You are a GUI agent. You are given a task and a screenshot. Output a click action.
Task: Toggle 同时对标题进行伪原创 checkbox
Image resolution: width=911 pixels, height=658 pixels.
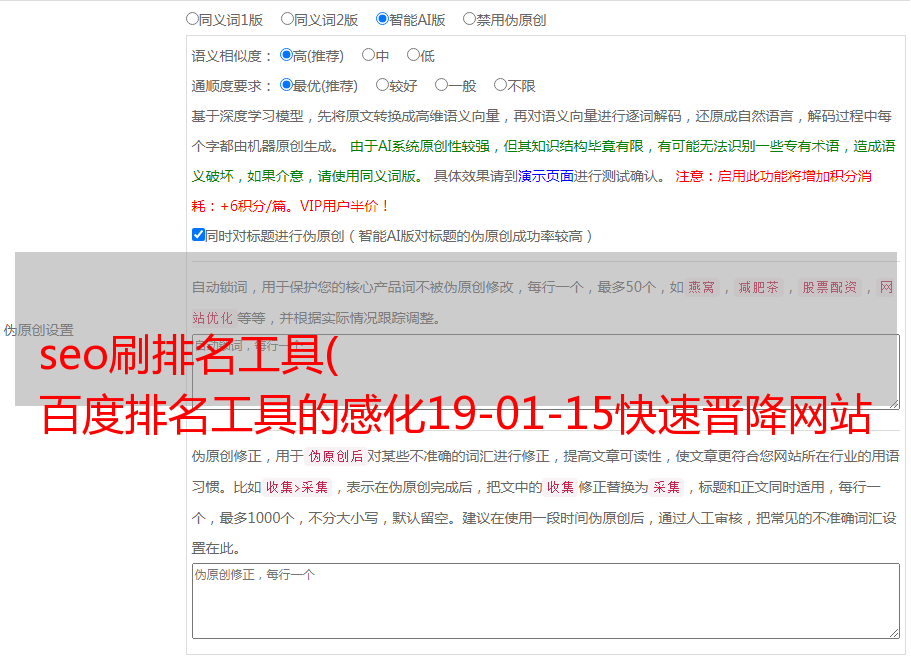(198, 235)
